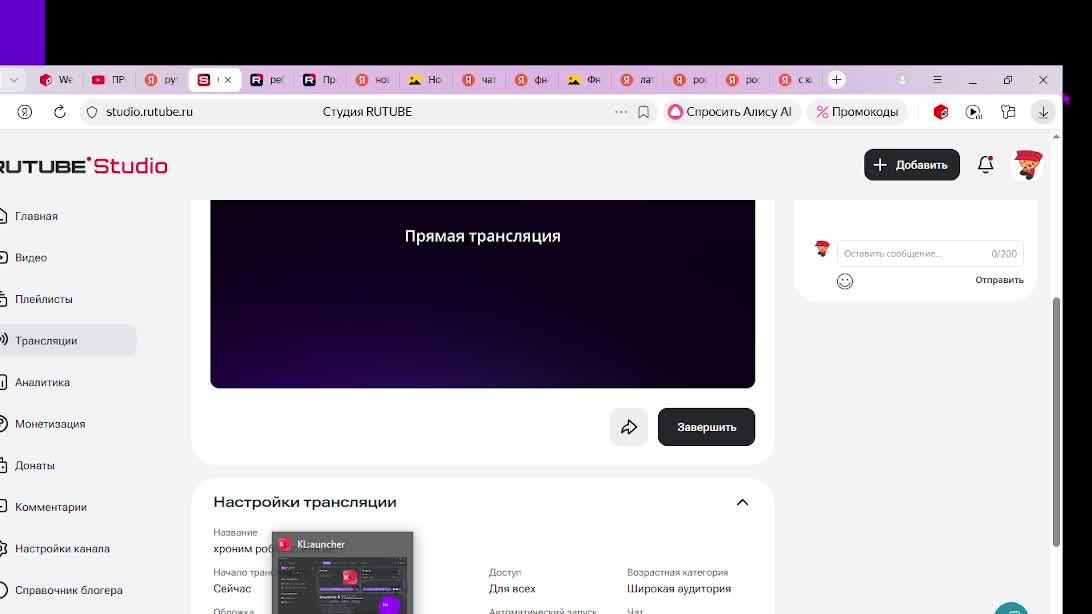Click the Добавить button
1092x614 pixels.
pyautogui.click(x=912, y=165)
